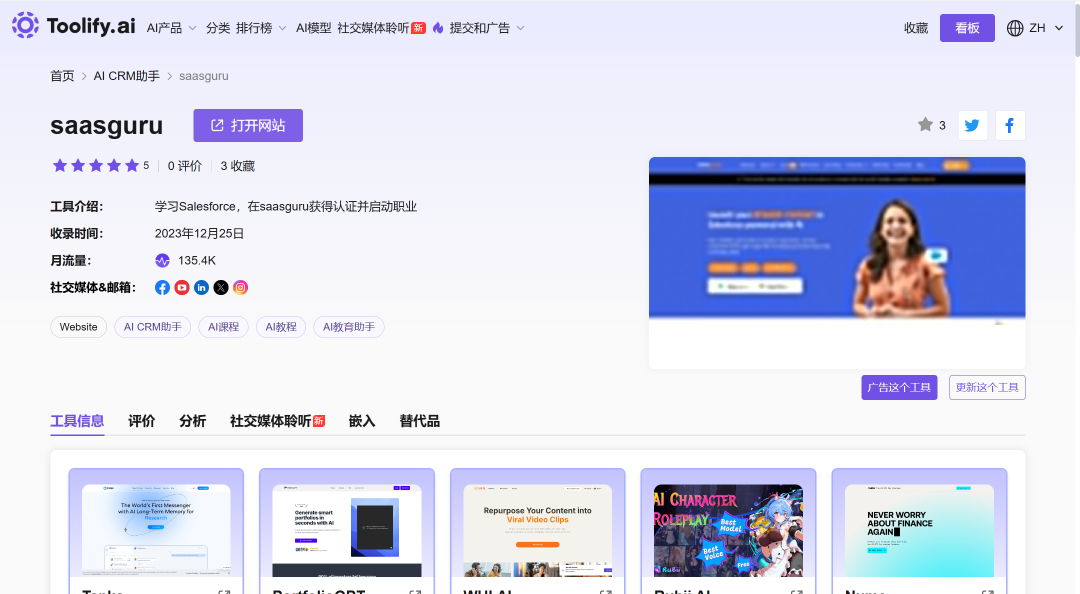
Task: Expand the 排行榜 dropdown menu
Action: [x=261, y=28]
